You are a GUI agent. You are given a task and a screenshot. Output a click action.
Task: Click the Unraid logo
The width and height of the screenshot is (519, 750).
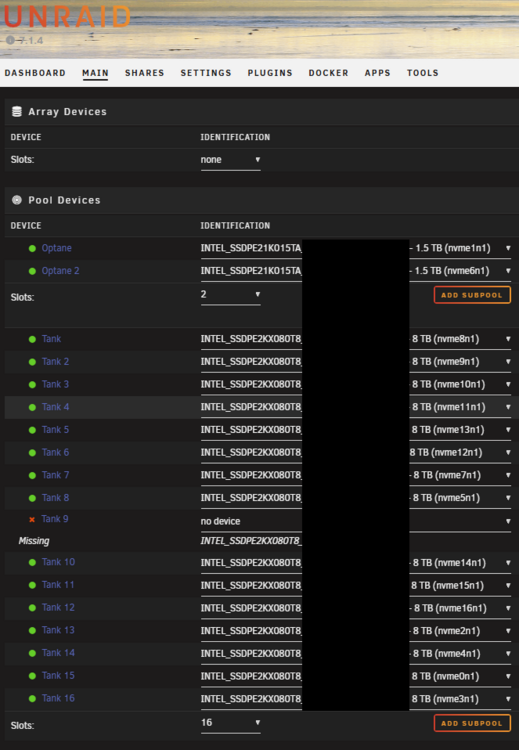point(67,17)
